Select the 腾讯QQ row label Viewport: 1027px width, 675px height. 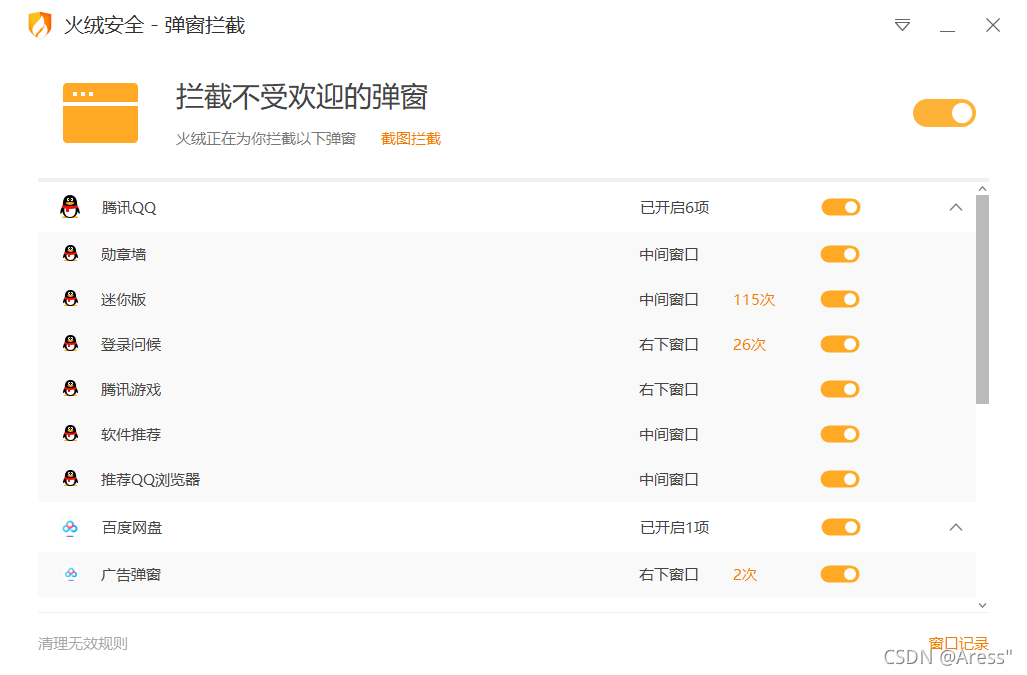(x=129, y=208)
